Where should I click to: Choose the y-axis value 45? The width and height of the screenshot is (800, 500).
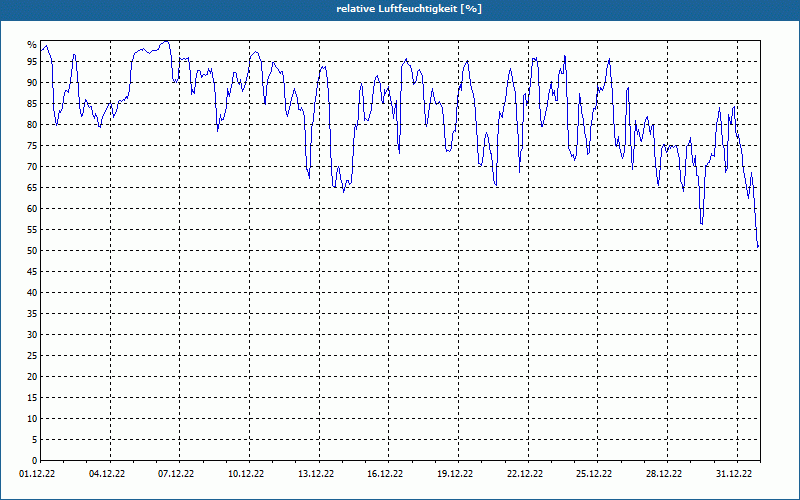[x=32, y=271]
